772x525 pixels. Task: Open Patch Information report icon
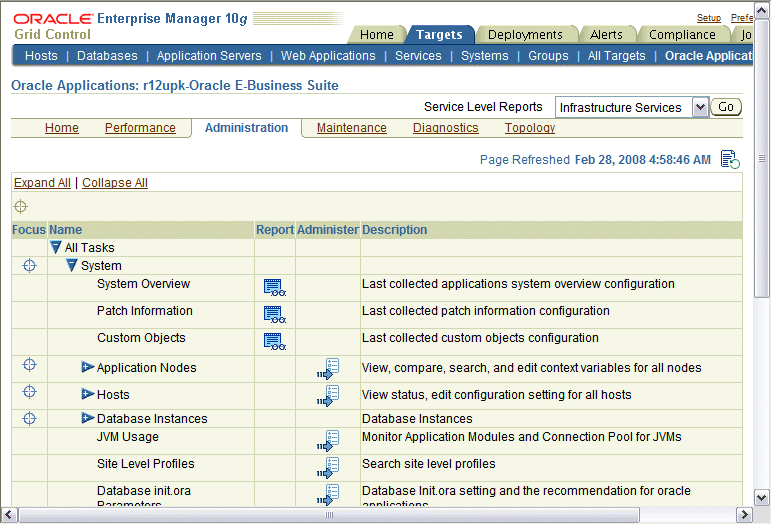[275, 315]
